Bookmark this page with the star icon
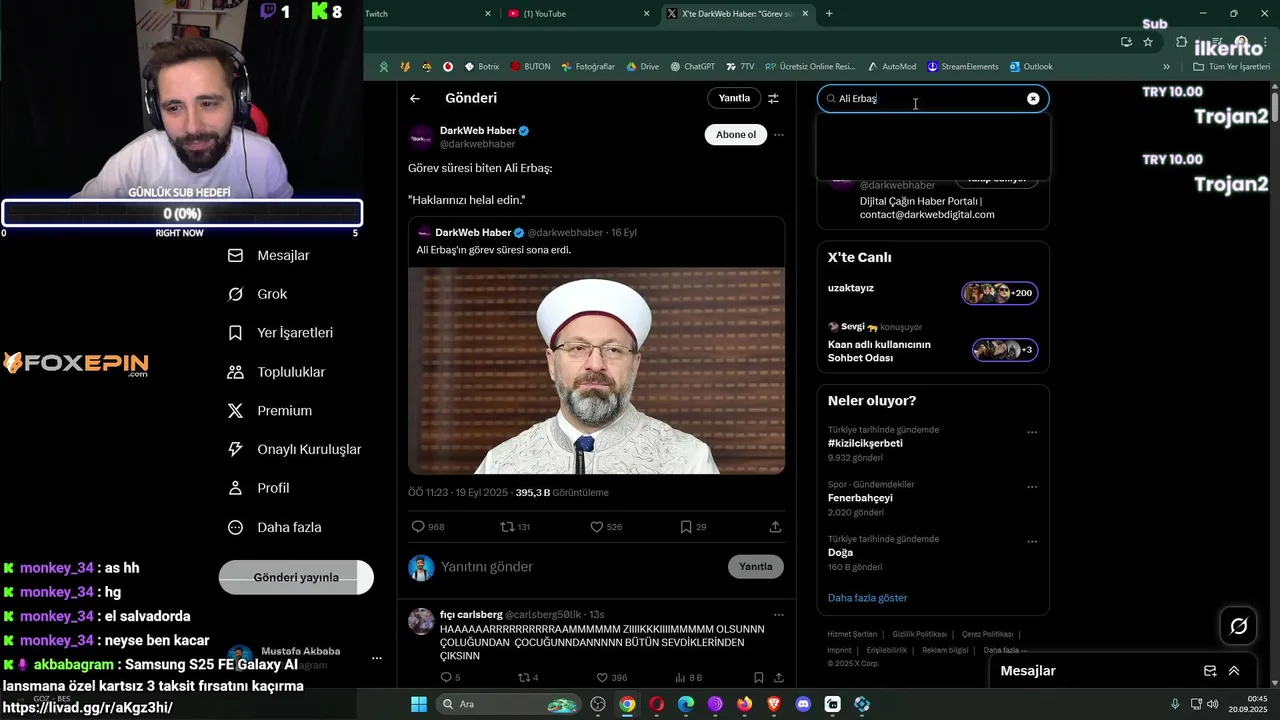 [x=1148, y=42]
